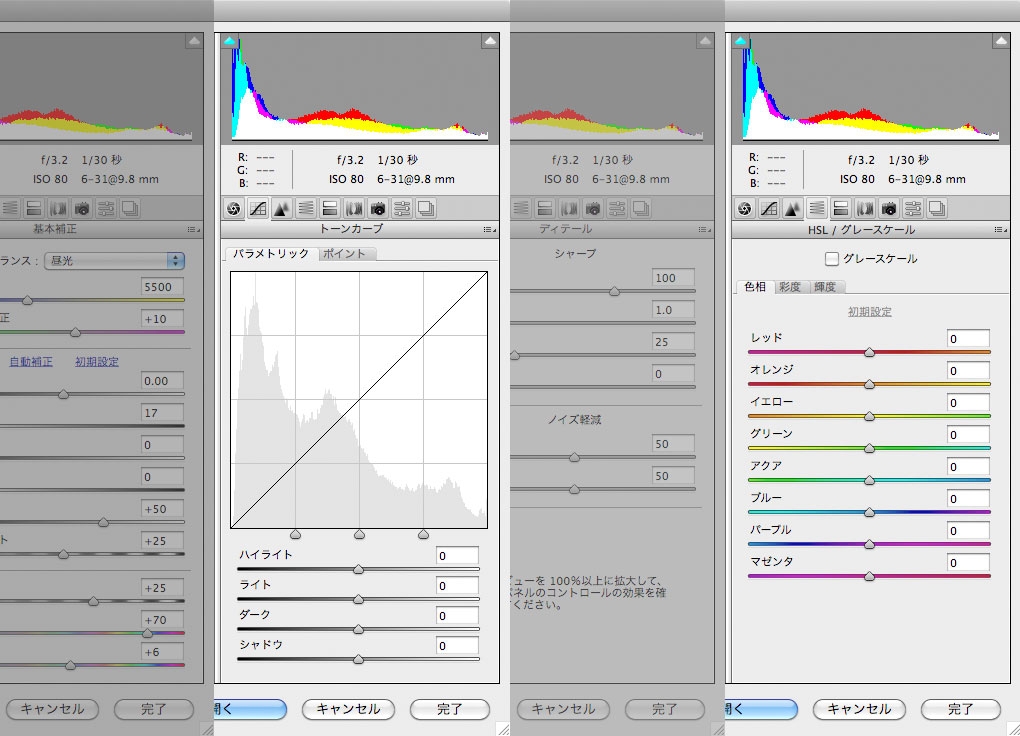Image resolution: width=1020 pixels, height=736 pixels.
Task: Open panel menu beside トーンカーブ title
Action: [489, 230]
